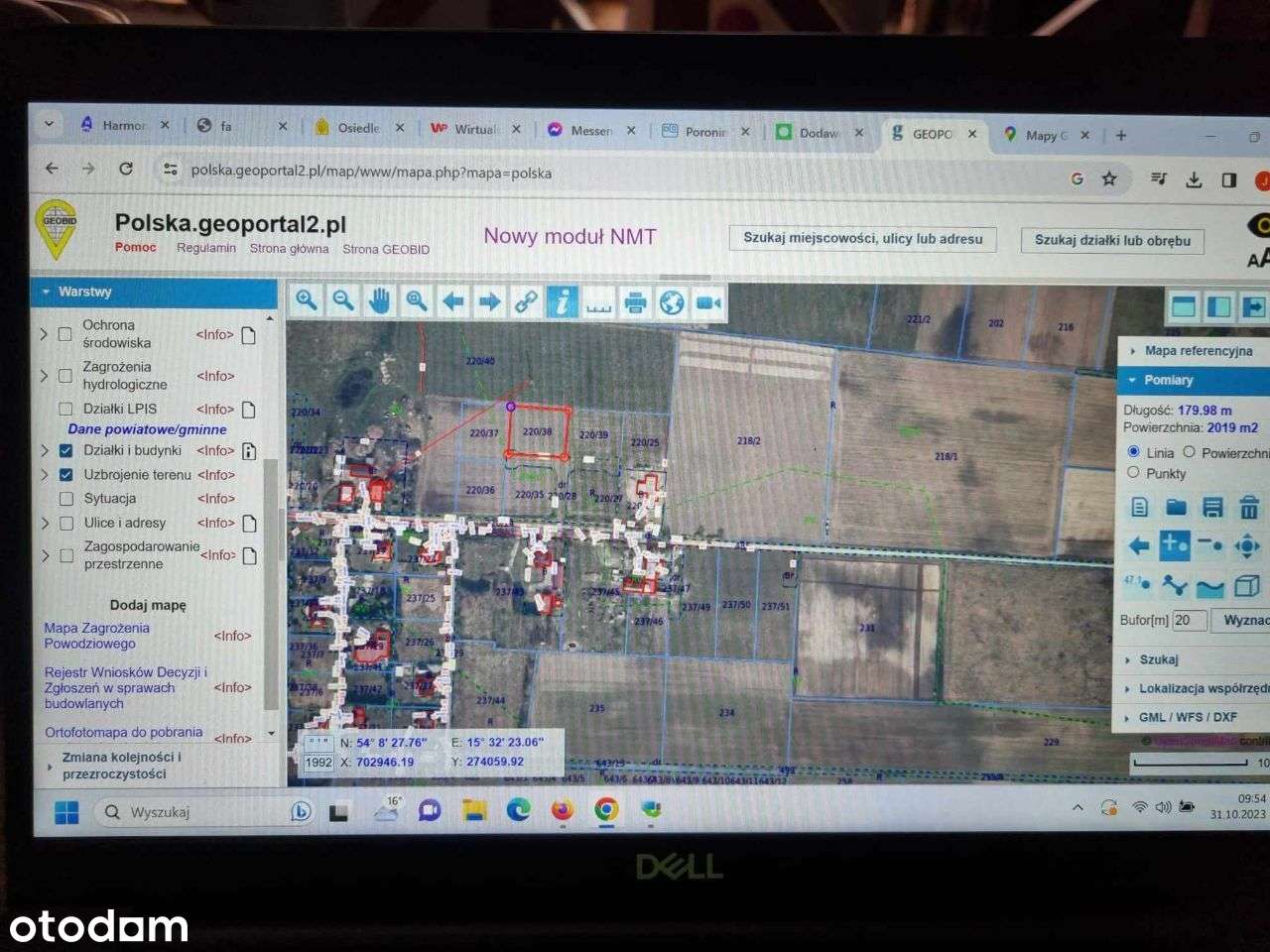
Task: Click the arrow panel icon at map corner
Action: pos(1254,307)
